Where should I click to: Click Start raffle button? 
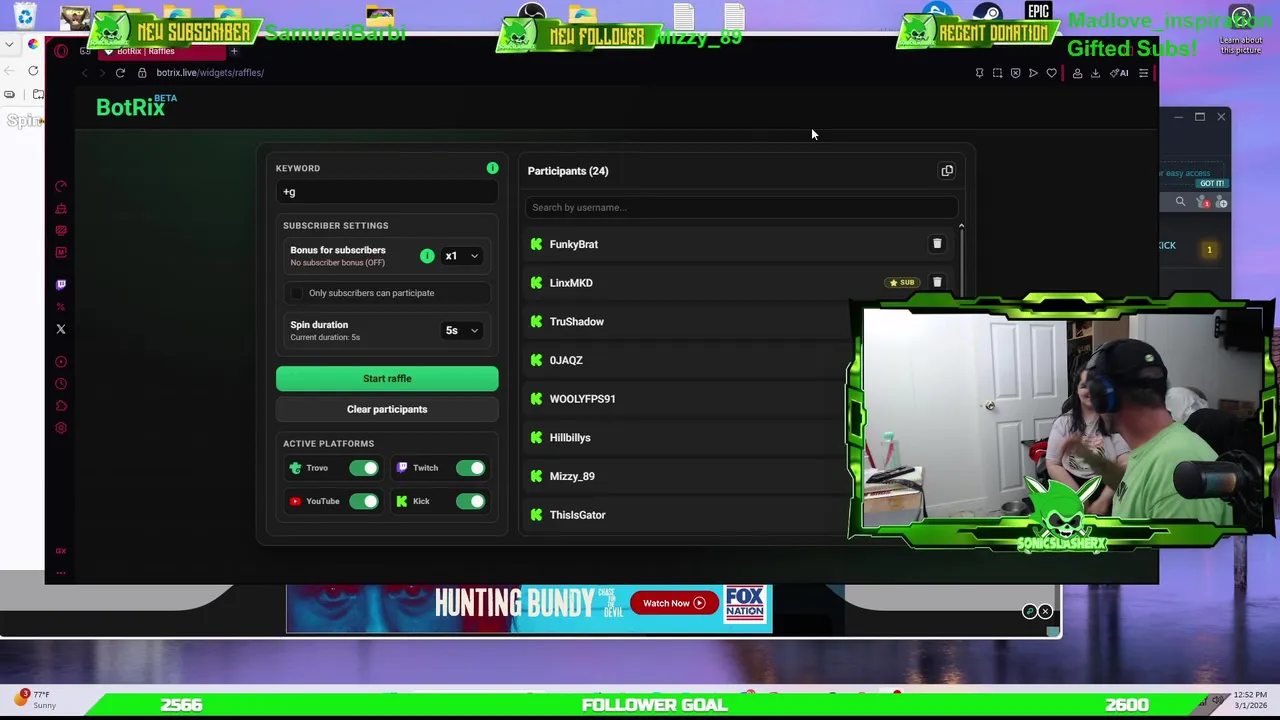pos(387,378)
